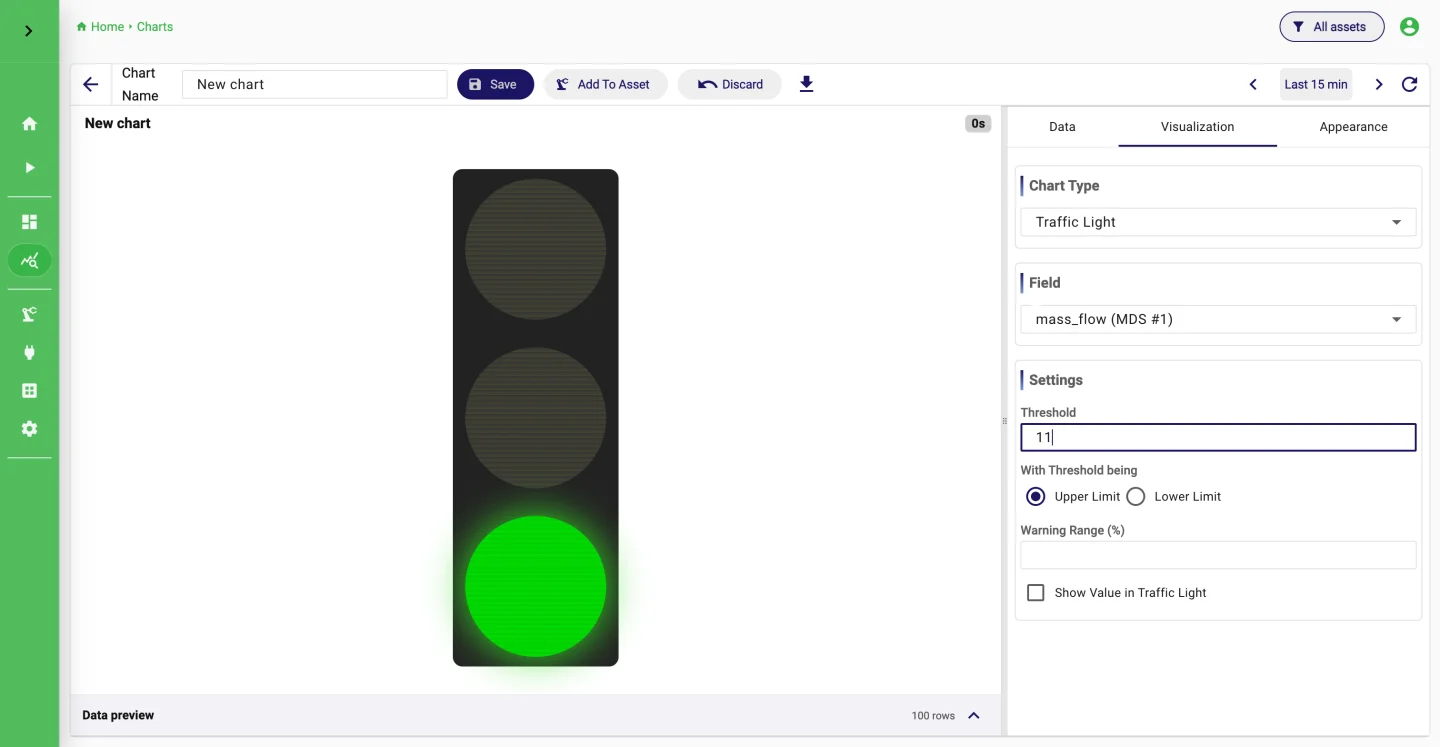The width and height of the screenshot is (1440, 747).
Task: Follow the Home breadcrumb link
Action: (x=100, y=27)
